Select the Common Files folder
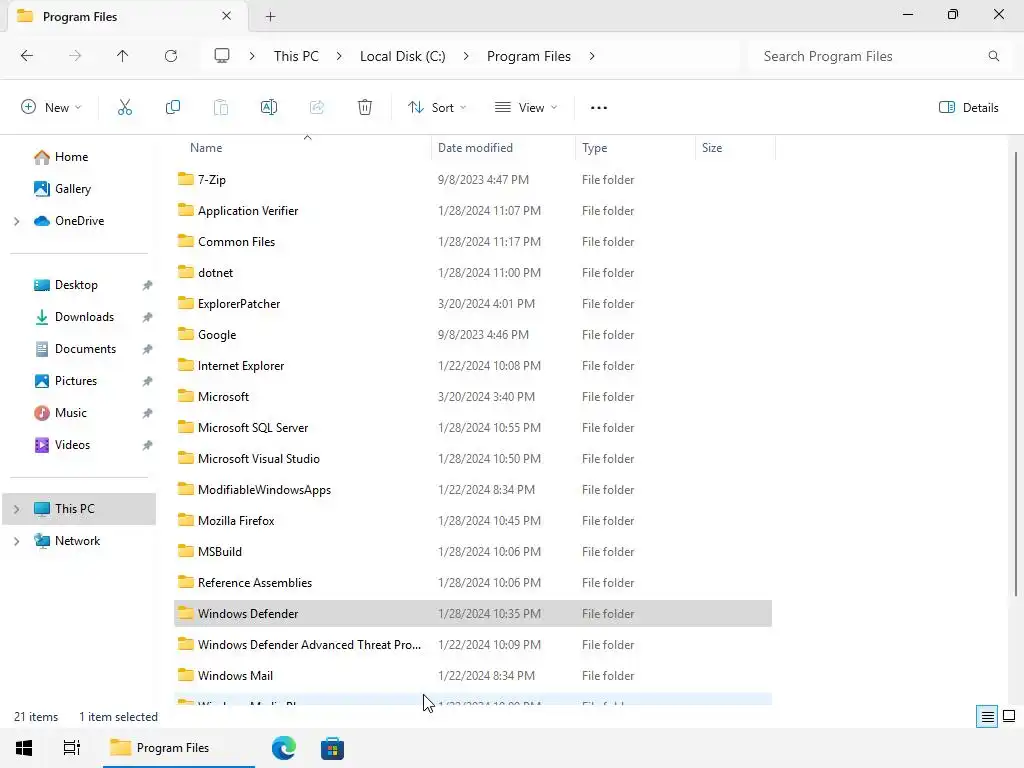The image size is (1024, 768). click(x=473, y=242)
